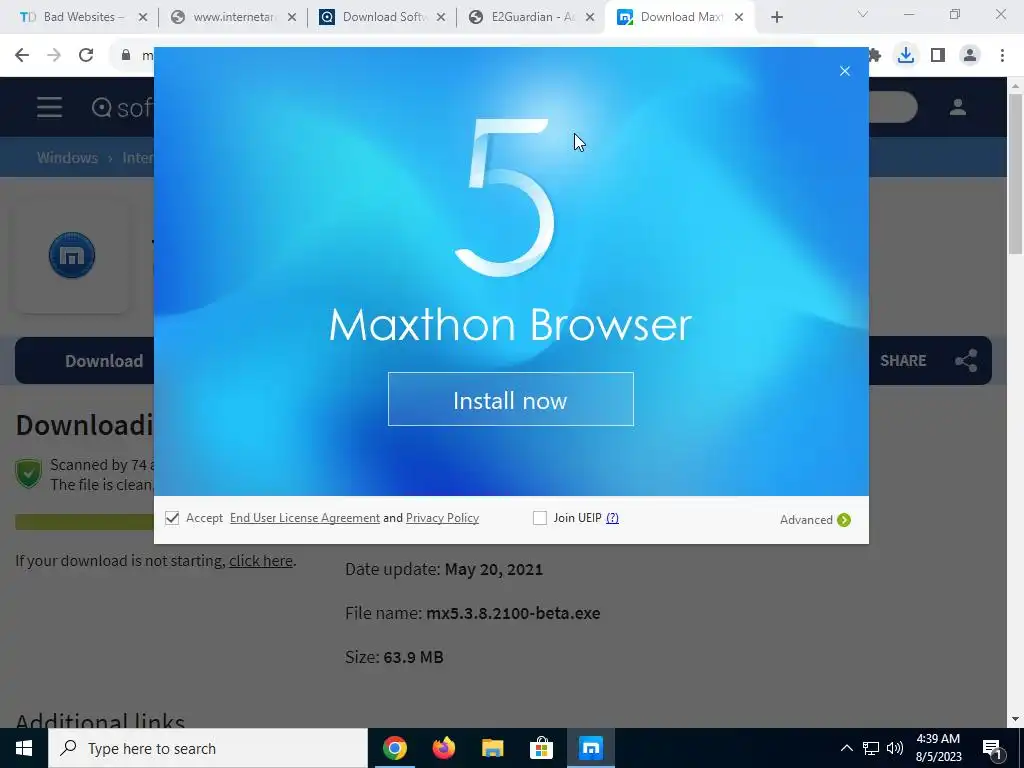Viewport: 1024px width, 768px height.
Task: Click the UEIP question mark help link
Action: 612,518
